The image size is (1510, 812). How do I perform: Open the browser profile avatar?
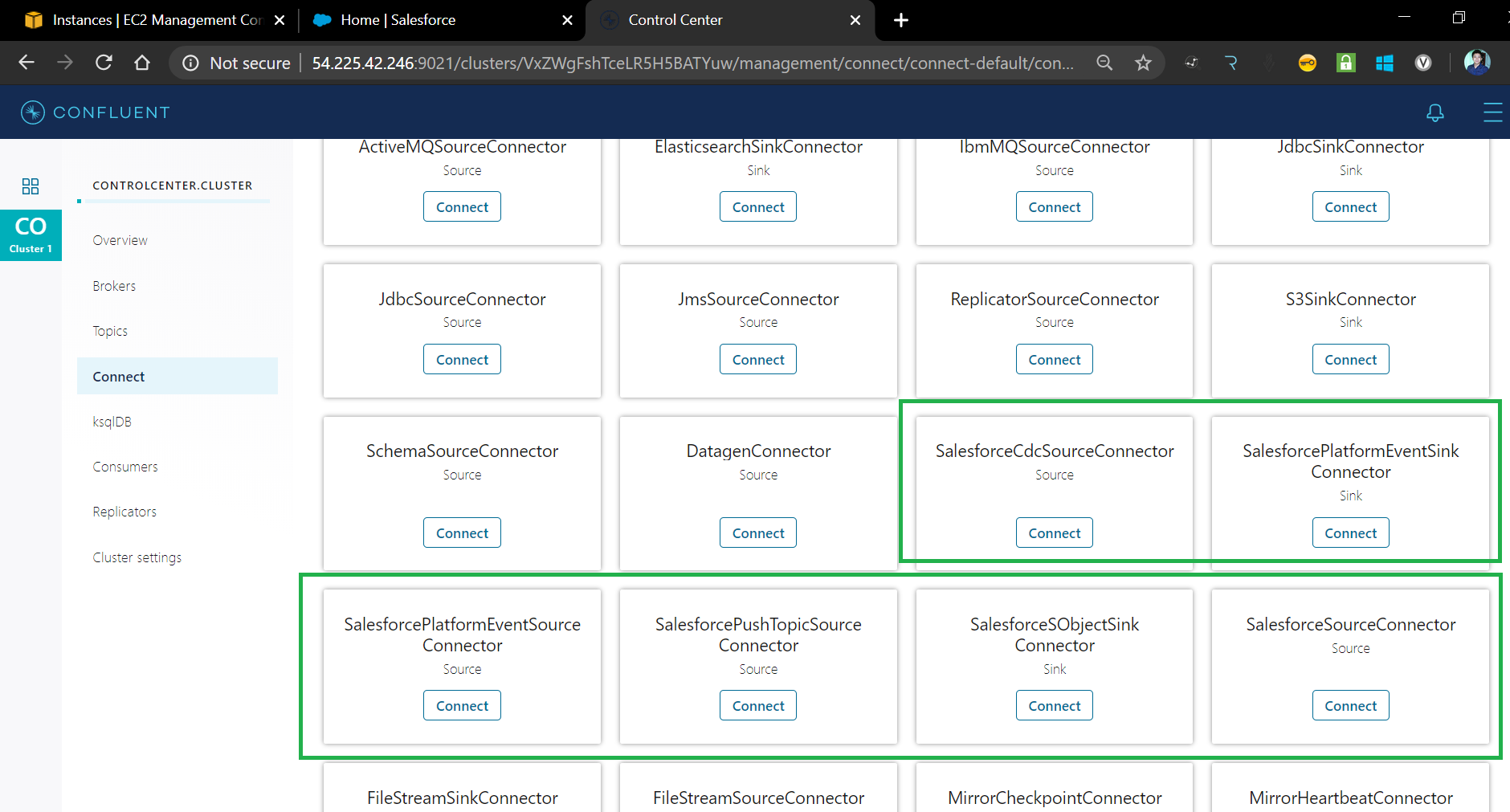pos(1477,63)
